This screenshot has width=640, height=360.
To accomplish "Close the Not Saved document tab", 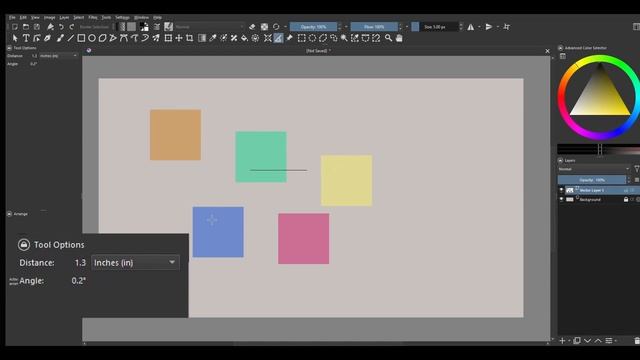I will click(x=547, y=51).
